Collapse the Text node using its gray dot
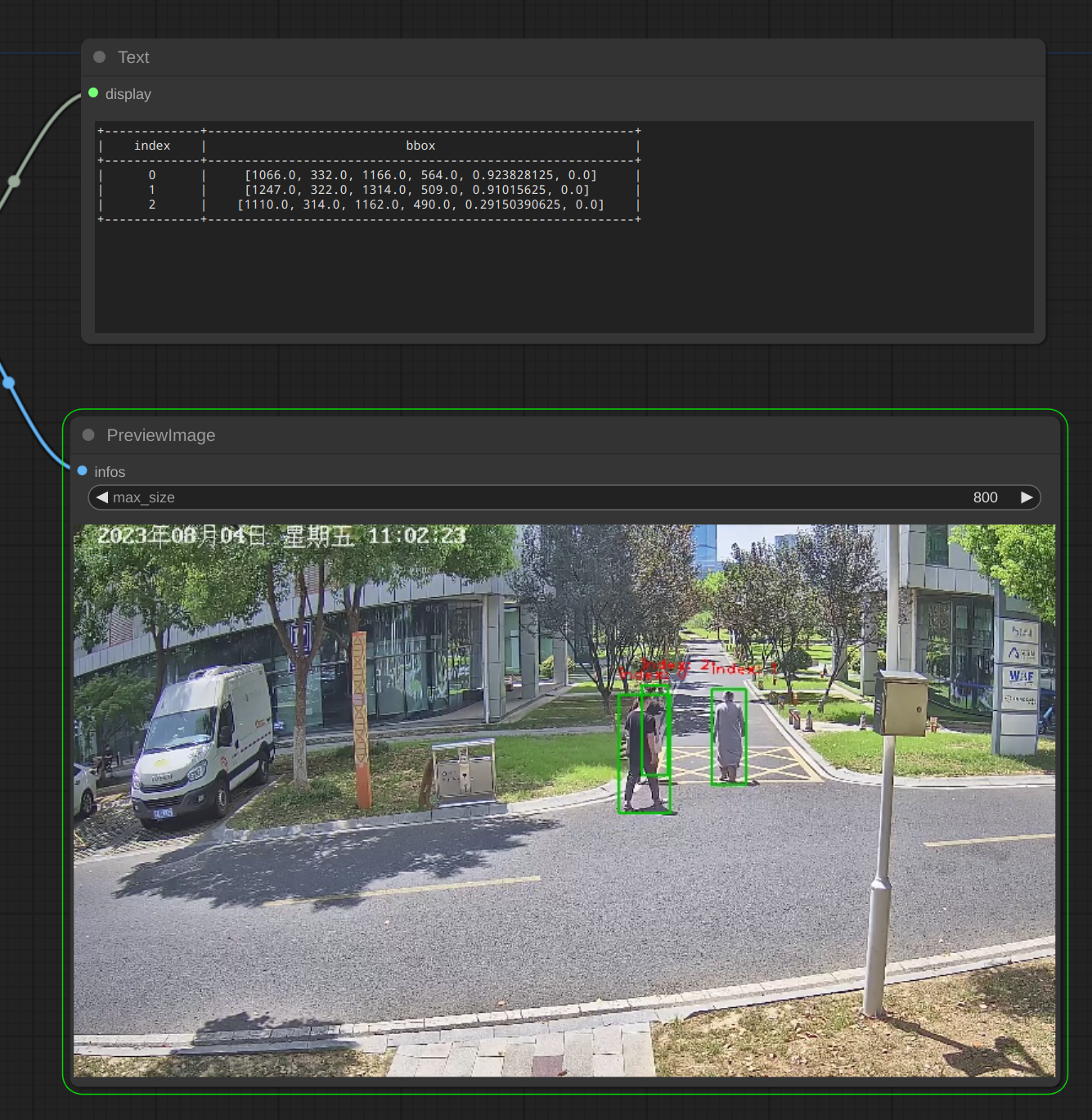The height and width of the screenshot is (1120, 1092). point(100,57)
